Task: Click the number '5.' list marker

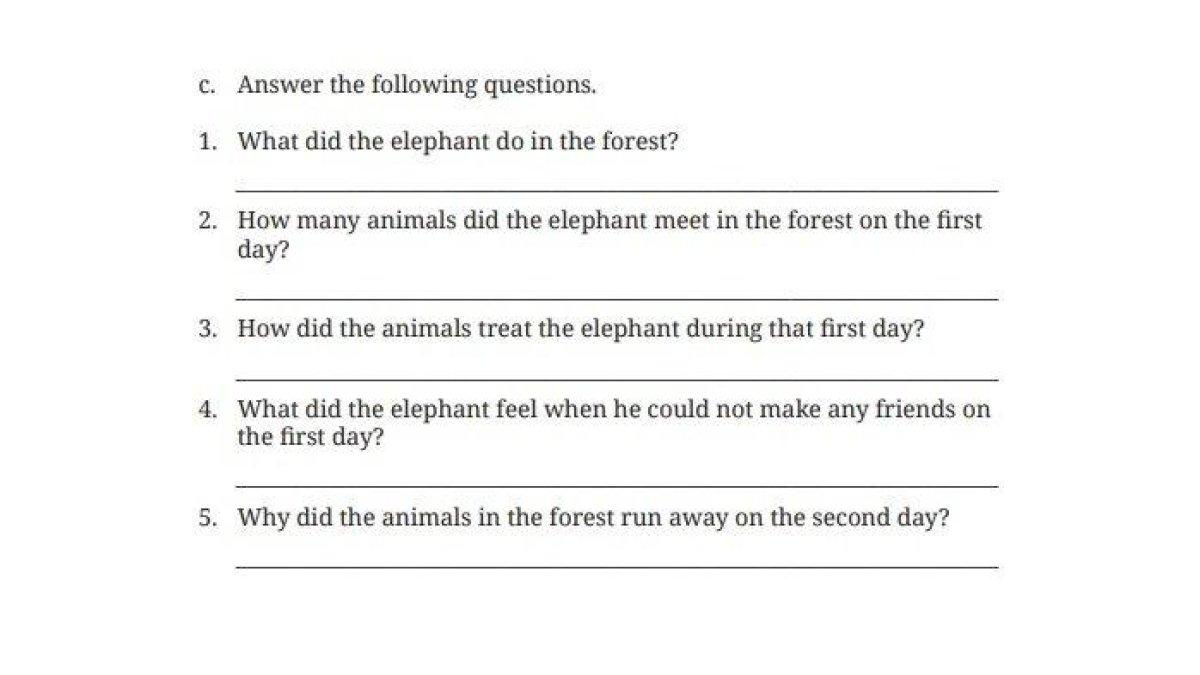Action: pos(207,519)
